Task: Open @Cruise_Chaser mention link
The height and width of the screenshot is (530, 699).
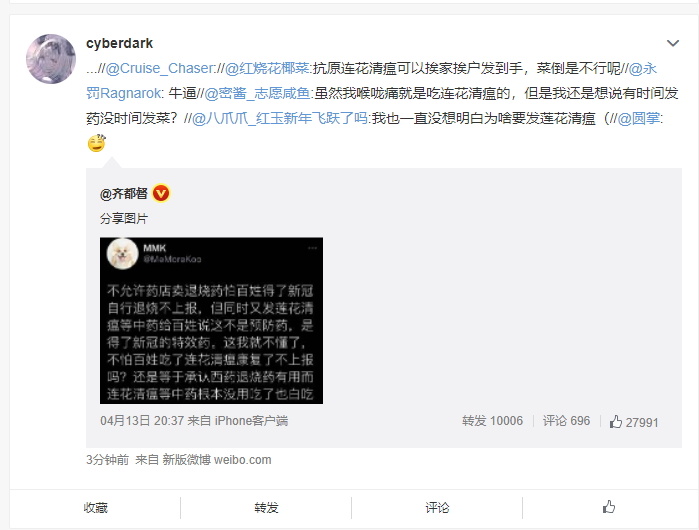Action: pos(160,68)
